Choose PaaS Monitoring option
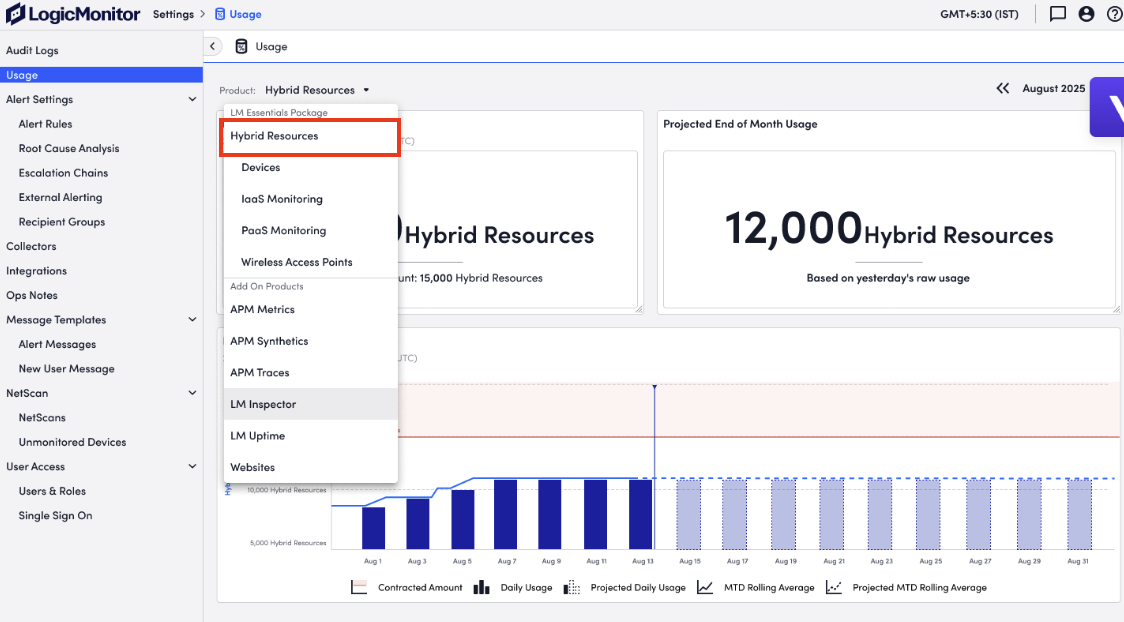The width and height of the screenshot is (1124, 622). click(310, 230)
